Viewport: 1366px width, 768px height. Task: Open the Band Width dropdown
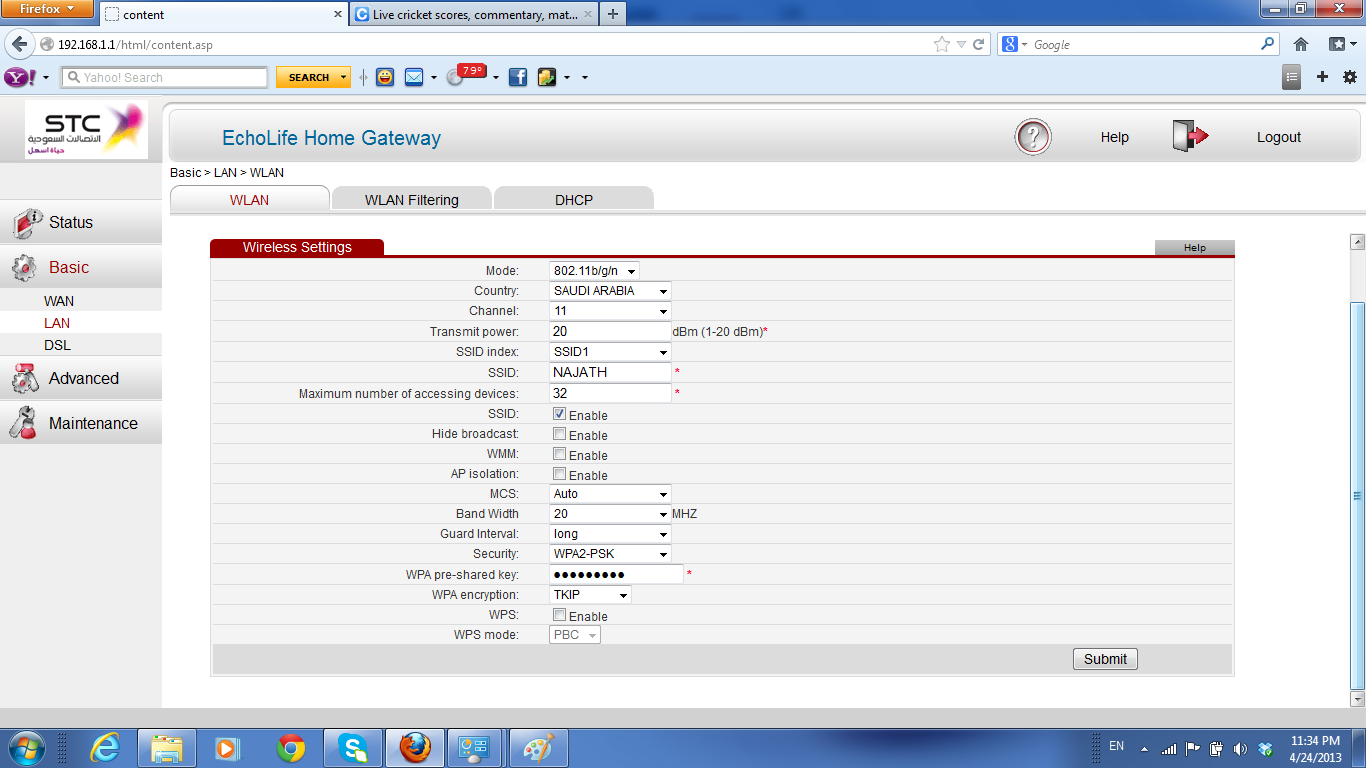610,514
